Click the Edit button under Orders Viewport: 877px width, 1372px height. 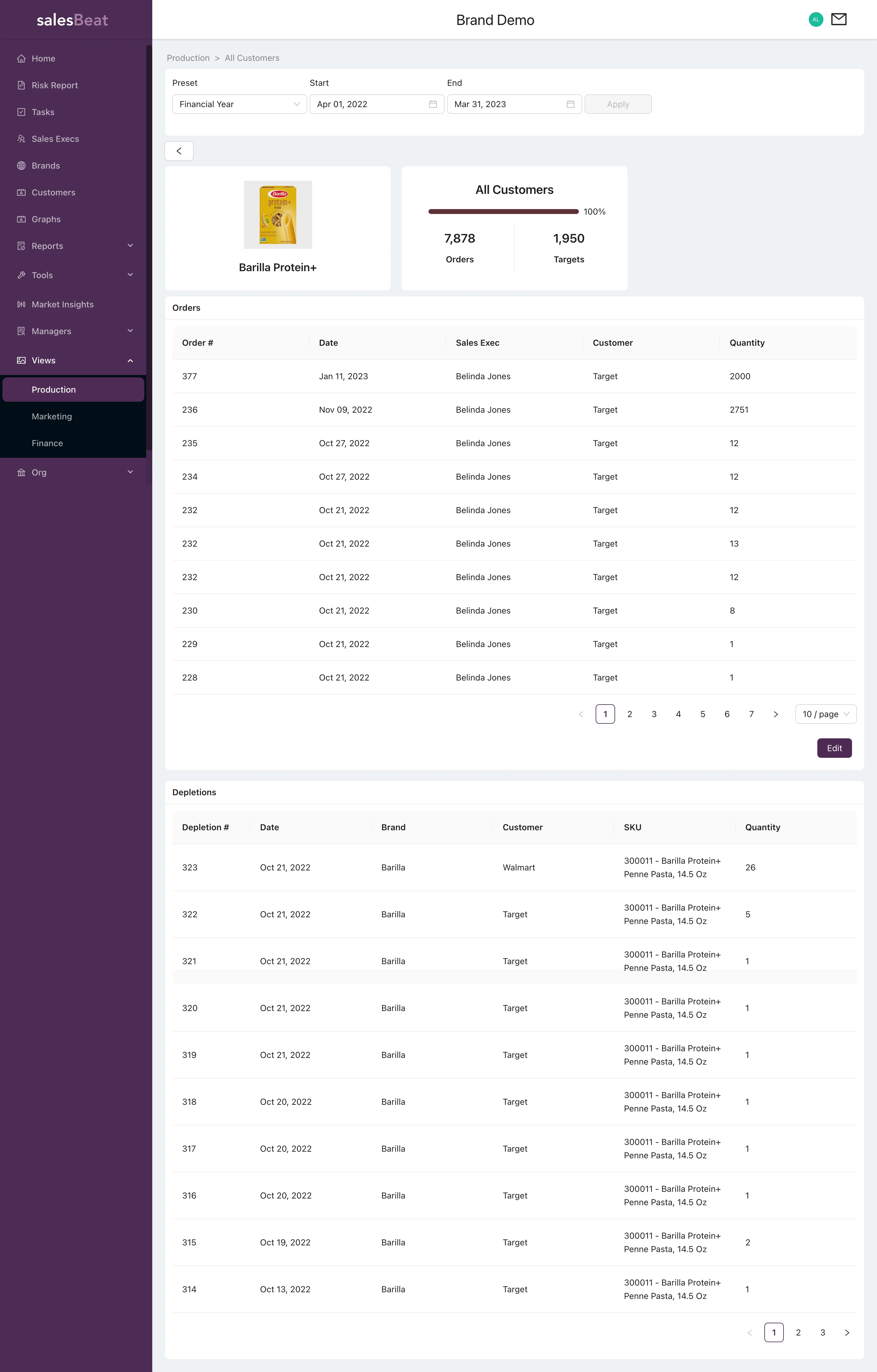(x=834, y=748)
